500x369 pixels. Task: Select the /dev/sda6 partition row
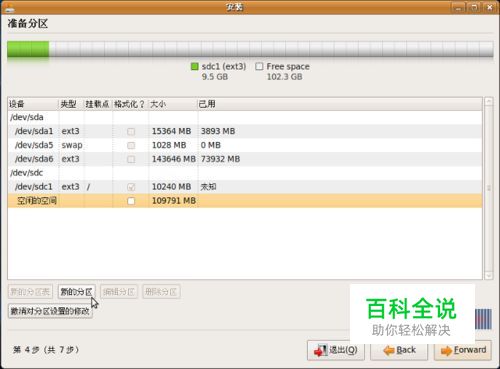[245, 159]
